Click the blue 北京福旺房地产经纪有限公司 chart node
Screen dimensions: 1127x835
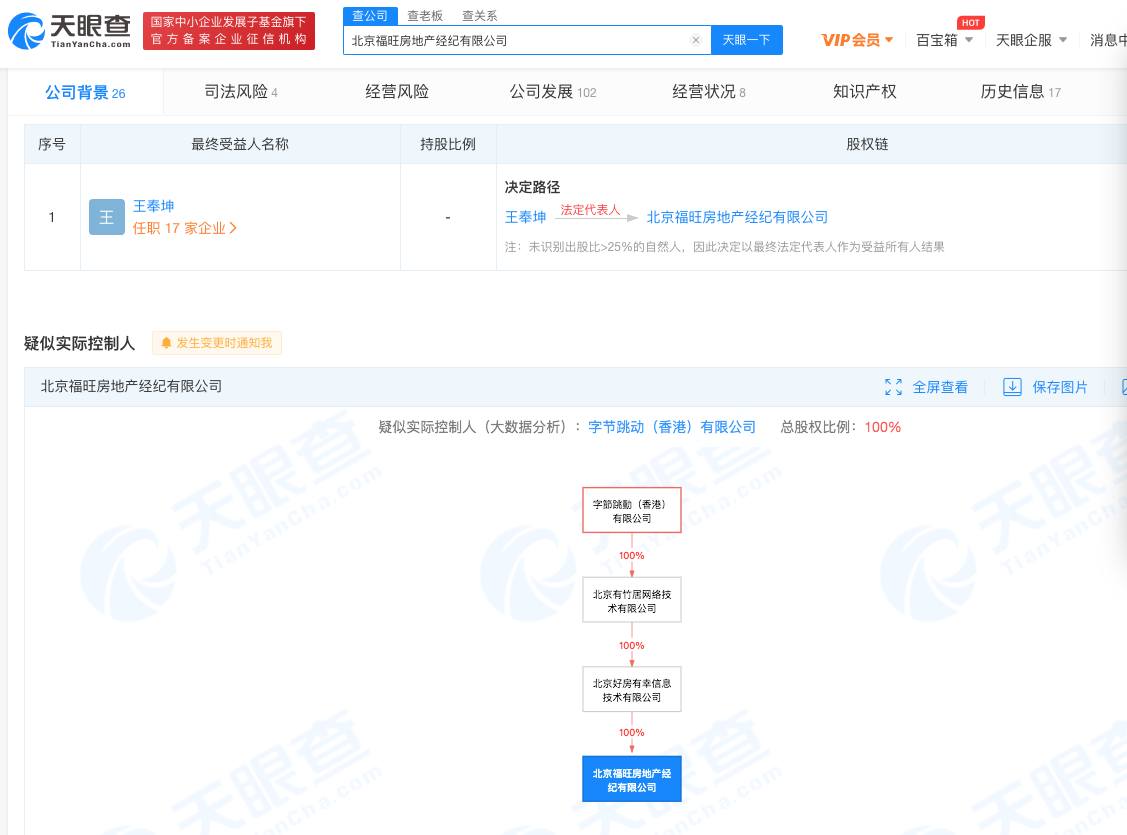tap(632, 779)
